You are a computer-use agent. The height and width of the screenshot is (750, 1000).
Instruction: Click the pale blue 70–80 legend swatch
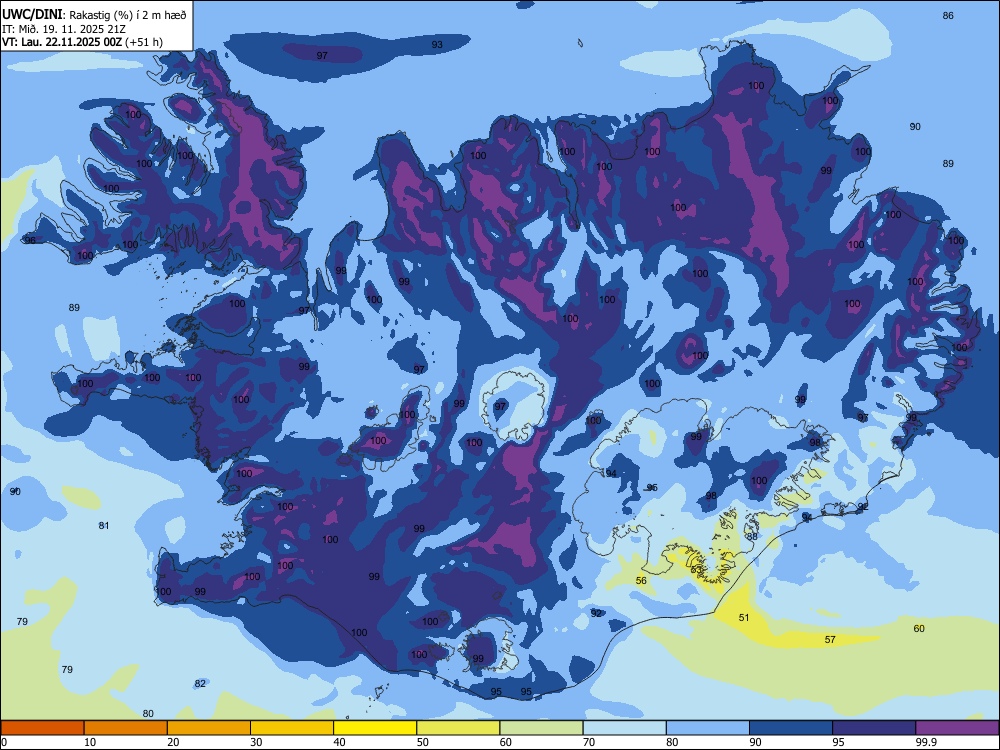point(624,728)
